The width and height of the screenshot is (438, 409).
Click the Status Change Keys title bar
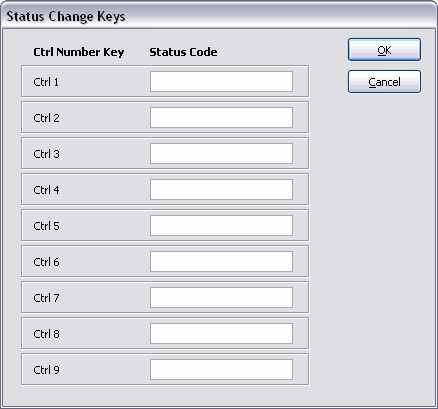click(219, 16)
